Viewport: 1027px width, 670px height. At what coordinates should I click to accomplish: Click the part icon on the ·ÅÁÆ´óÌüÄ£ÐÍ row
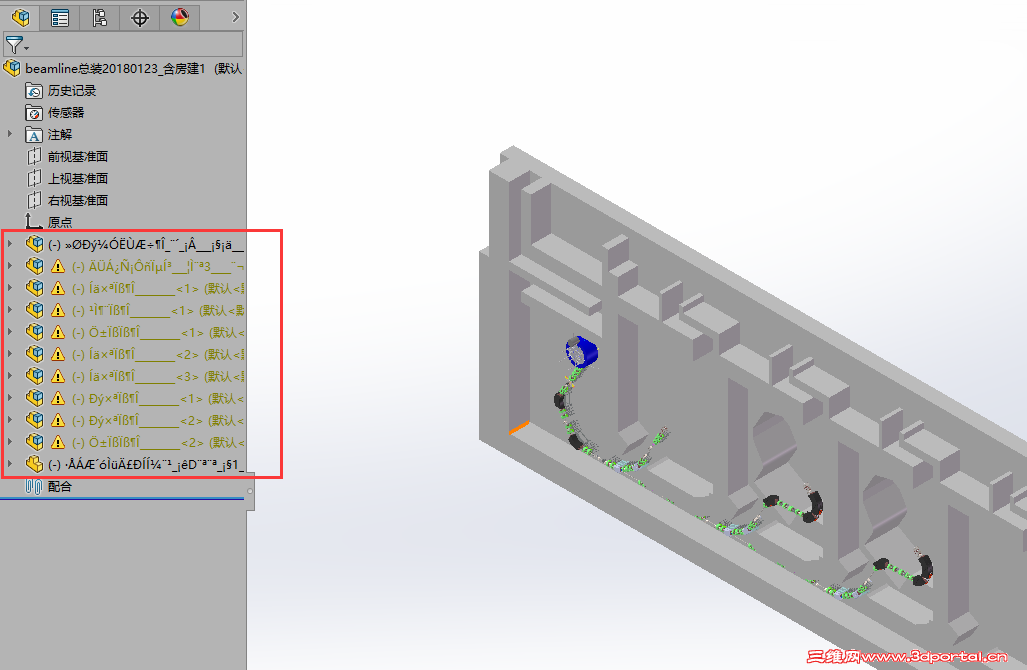(35, 464)
